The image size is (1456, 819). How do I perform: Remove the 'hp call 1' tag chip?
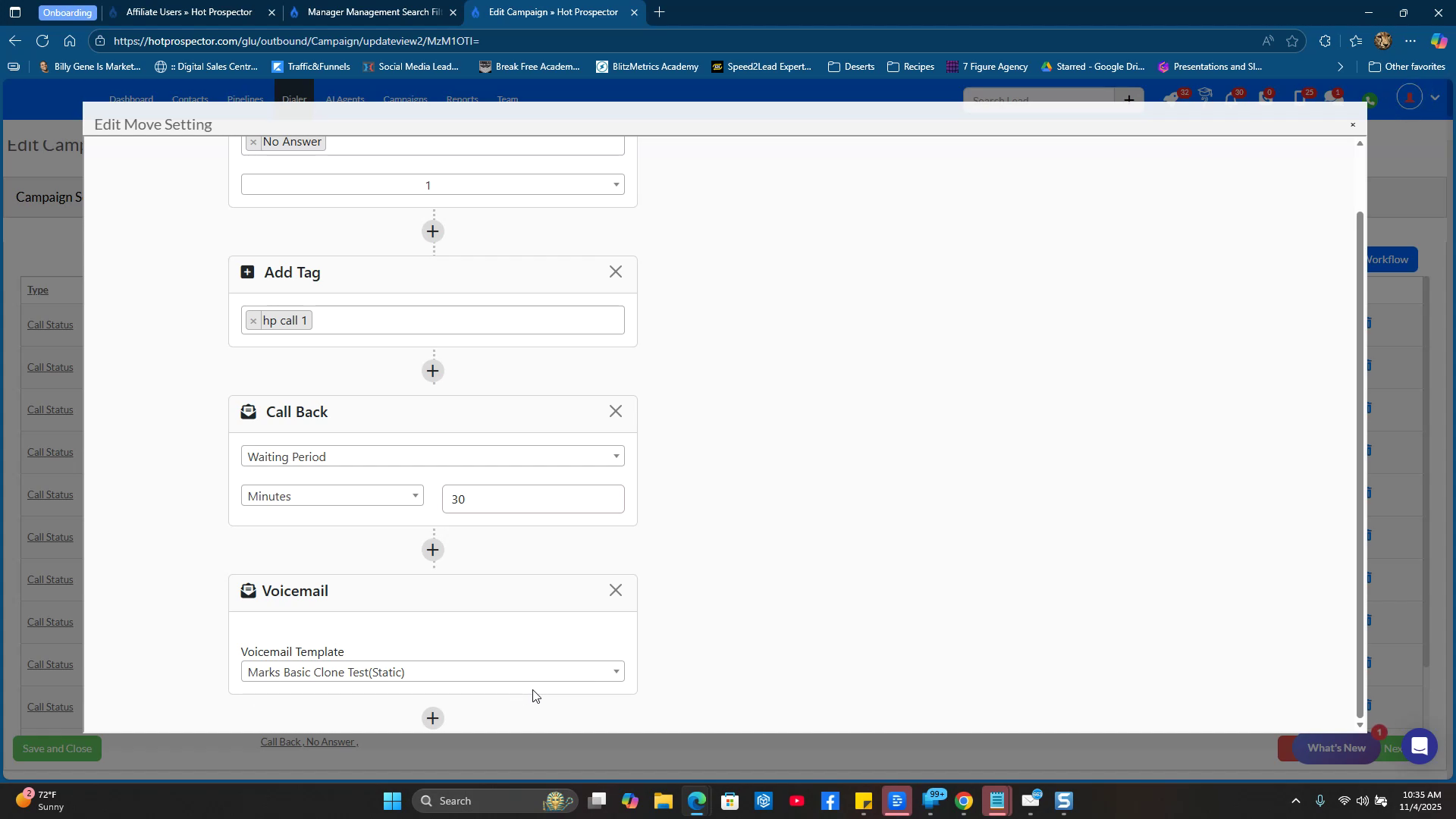(x=253, y=321)
